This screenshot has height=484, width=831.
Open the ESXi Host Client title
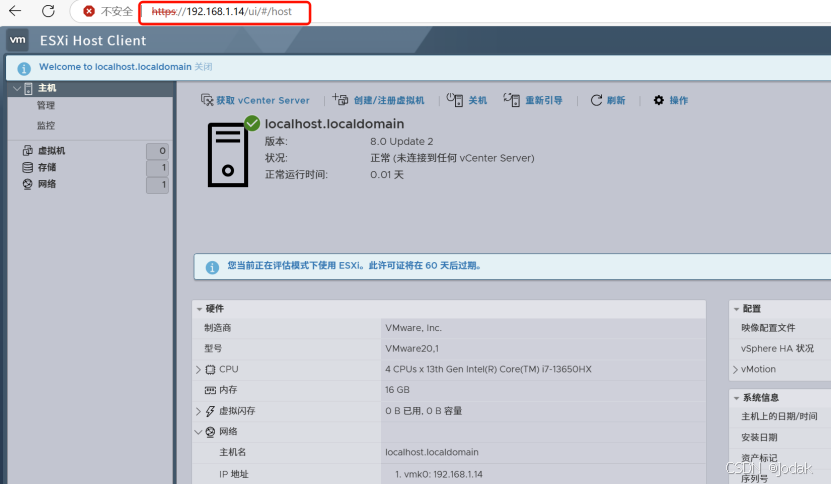(93, 41)
